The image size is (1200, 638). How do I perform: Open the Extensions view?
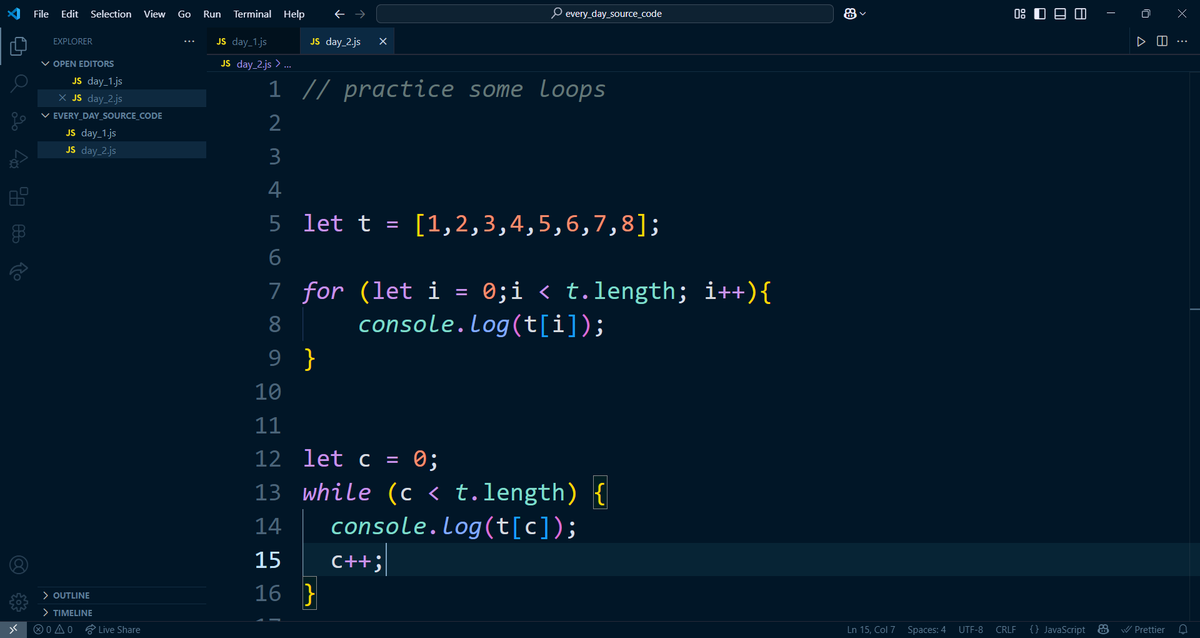(18, 196)
